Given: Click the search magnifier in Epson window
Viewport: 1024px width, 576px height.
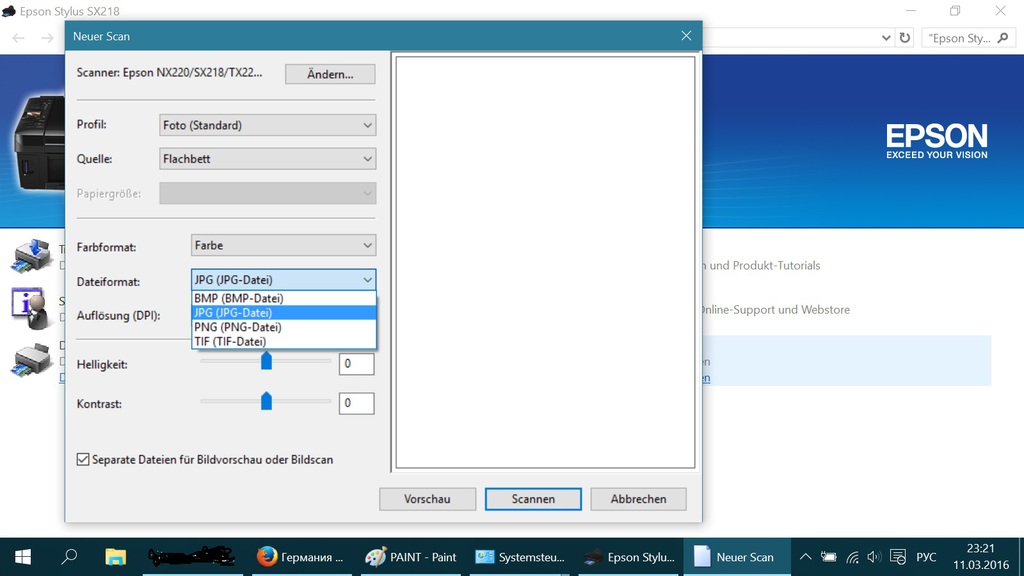Looking at the screenshot, I should [x=1003, y=38].
